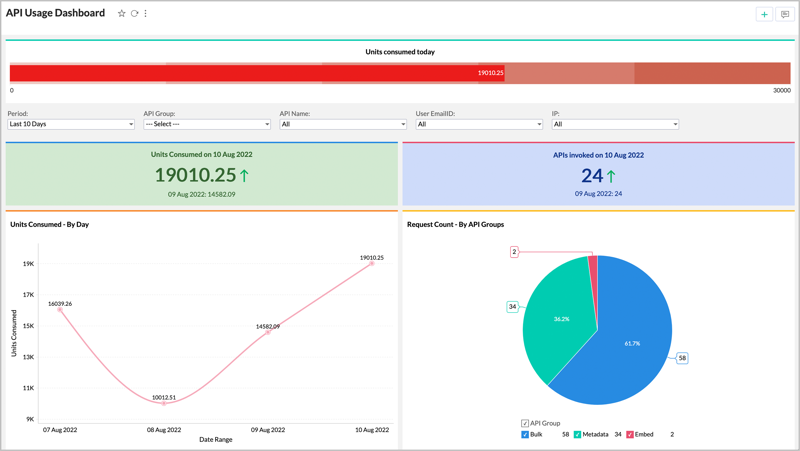Uncheck the Bulk legend checkbox
The width and height of the screenshot is (800, 451).
tap(525, 435)
